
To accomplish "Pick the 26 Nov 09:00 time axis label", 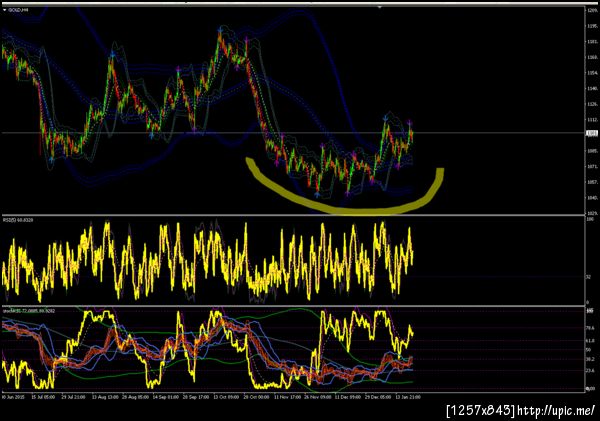I will coord(317,397).
